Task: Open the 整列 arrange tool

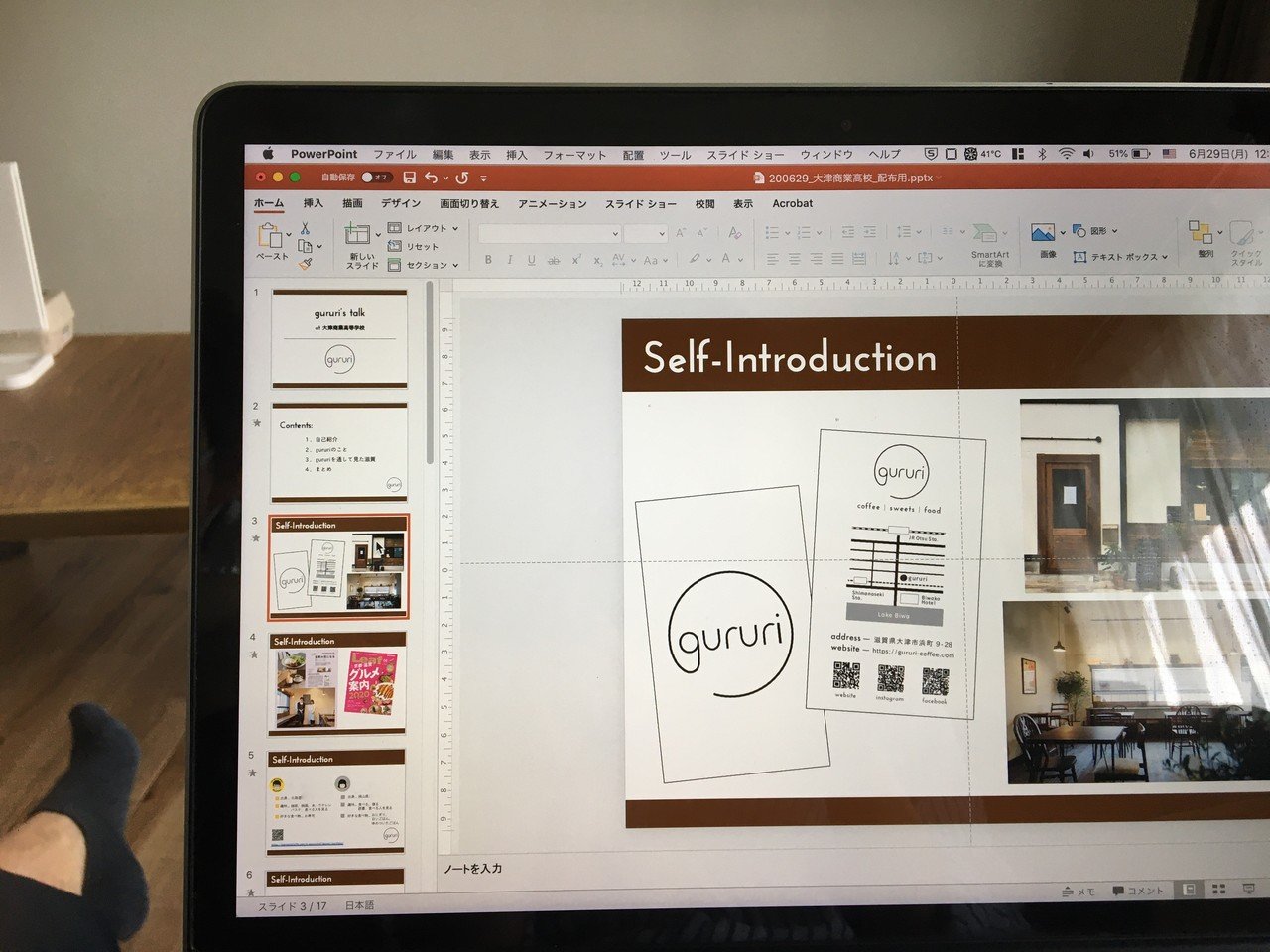Action: 1203,238
